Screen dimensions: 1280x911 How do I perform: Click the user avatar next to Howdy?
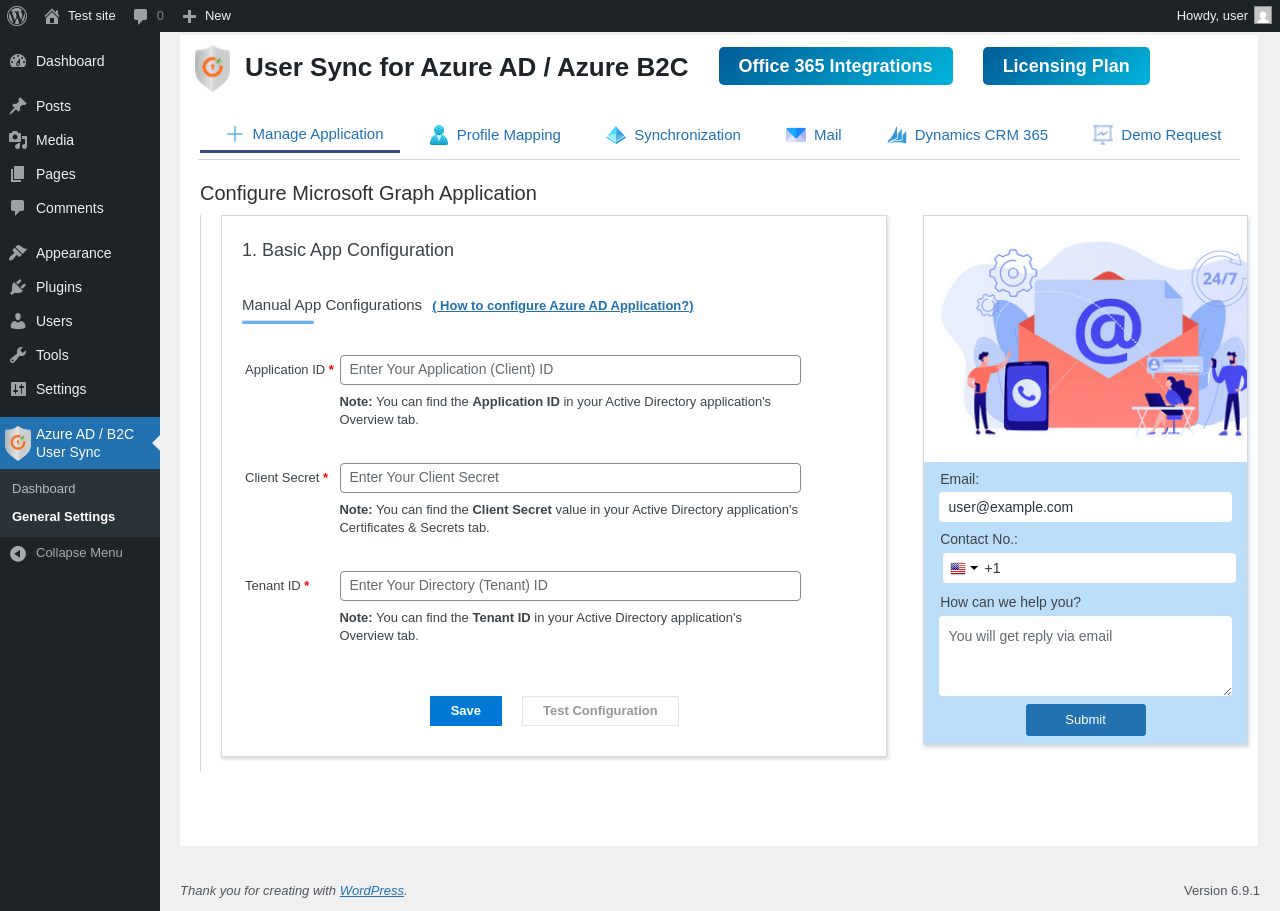pyautogui.click(x=1263, y=15)
